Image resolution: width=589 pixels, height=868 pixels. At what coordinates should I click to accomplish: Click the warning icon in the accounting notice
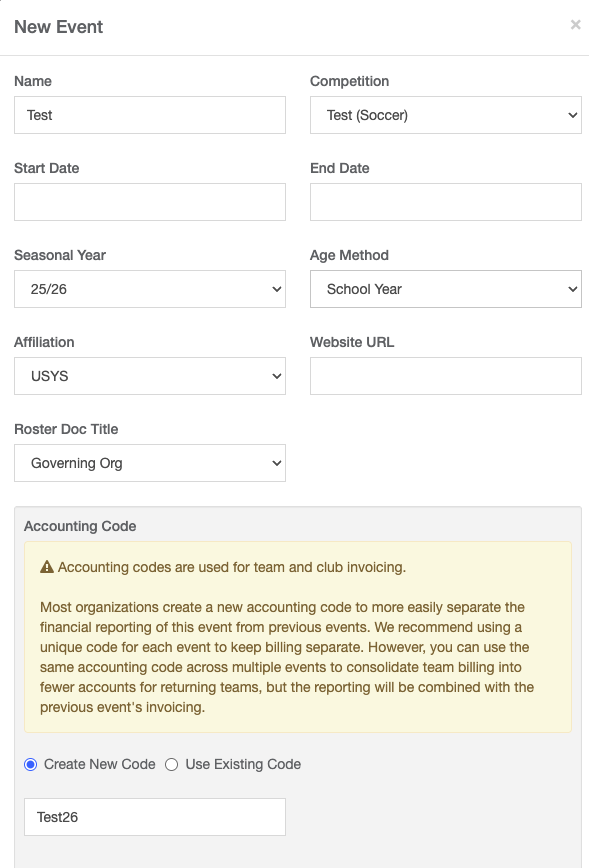[x=47, y=567]
